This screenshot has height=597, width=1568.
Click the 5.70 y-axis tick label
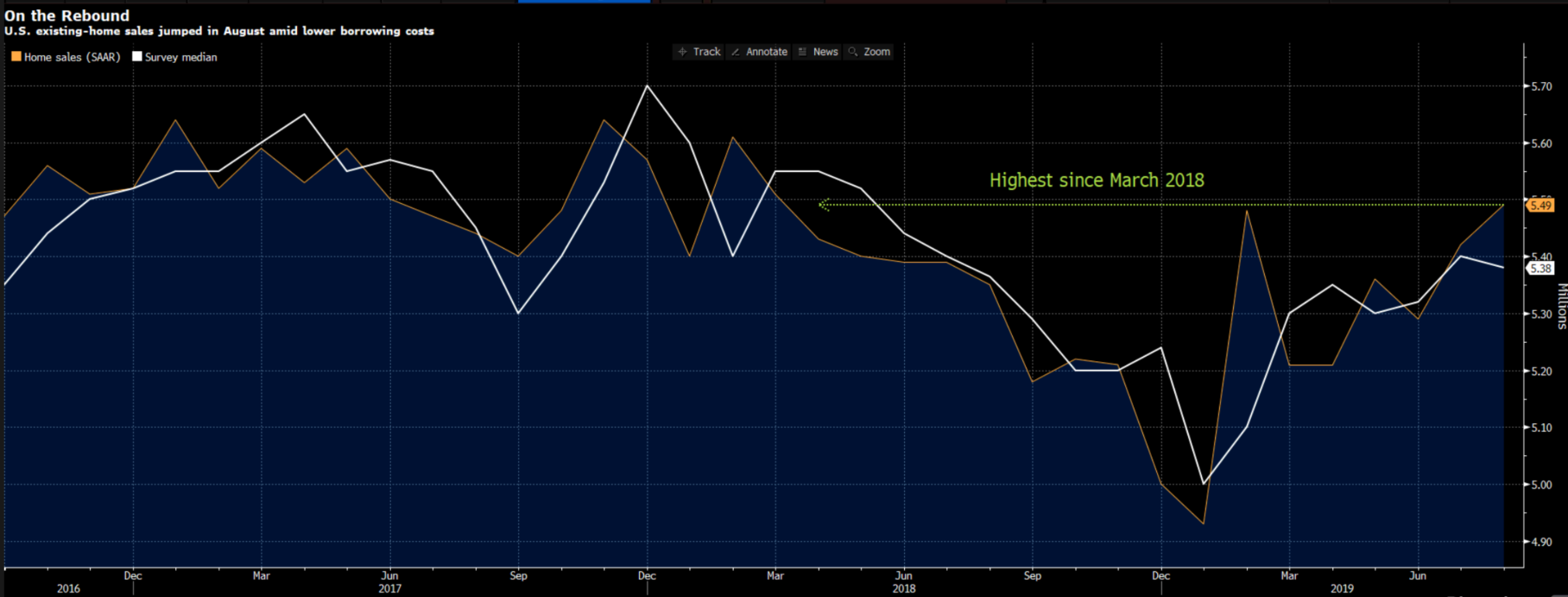coord(1541,86)
